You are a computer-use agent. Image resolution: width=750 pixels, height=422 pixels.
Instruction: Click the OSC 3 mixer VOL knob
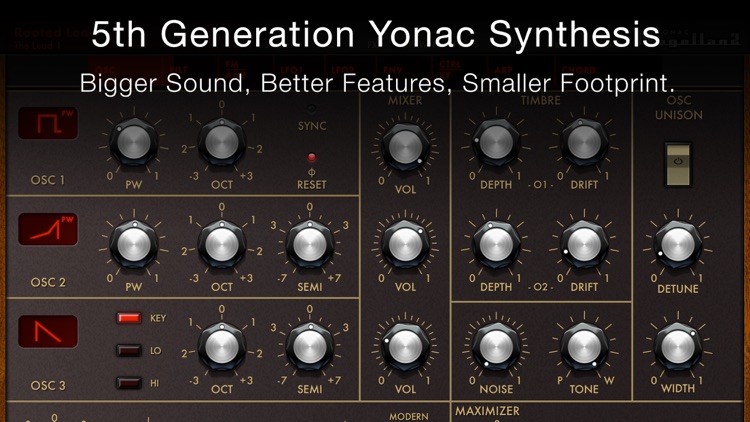405,347
